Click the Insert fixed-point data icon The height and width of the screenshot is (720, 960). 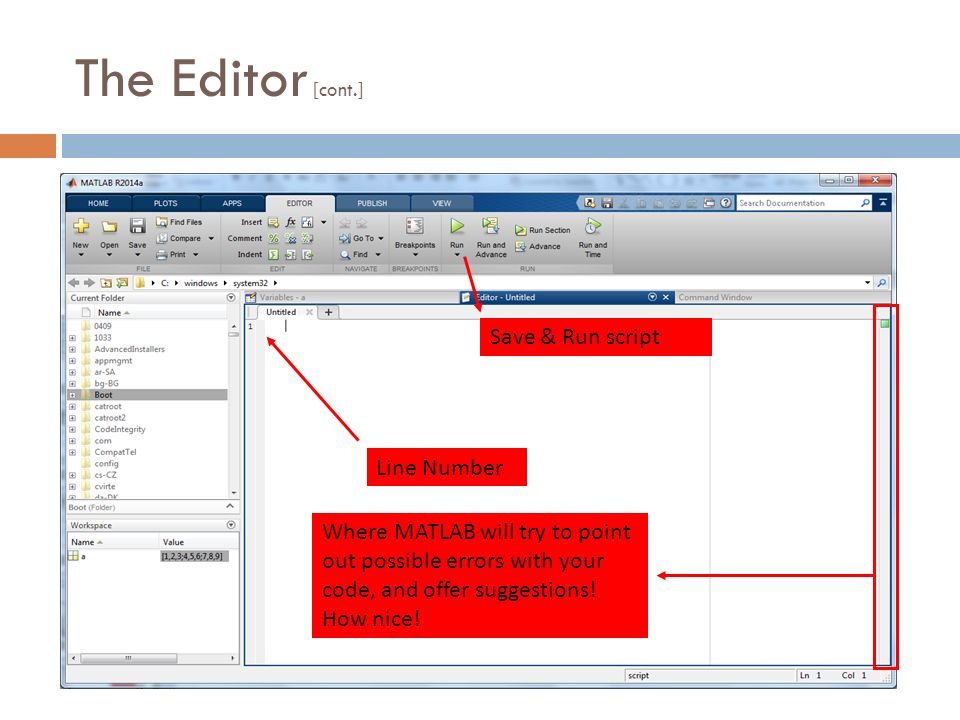(307, 222)
